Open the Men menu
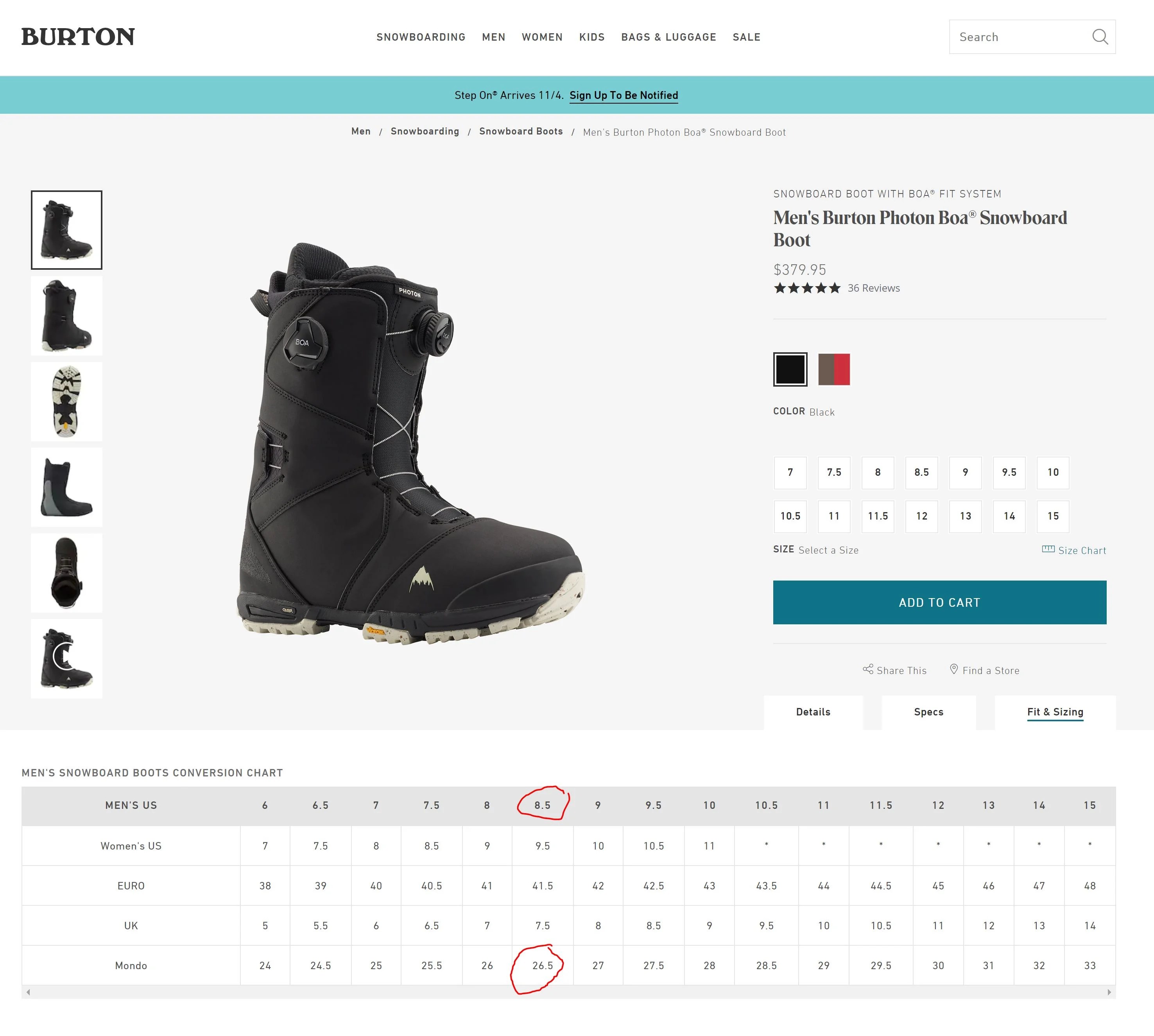Image resolution: width=1154 pixels, height=1036 pixels. (x=494, y=37)
